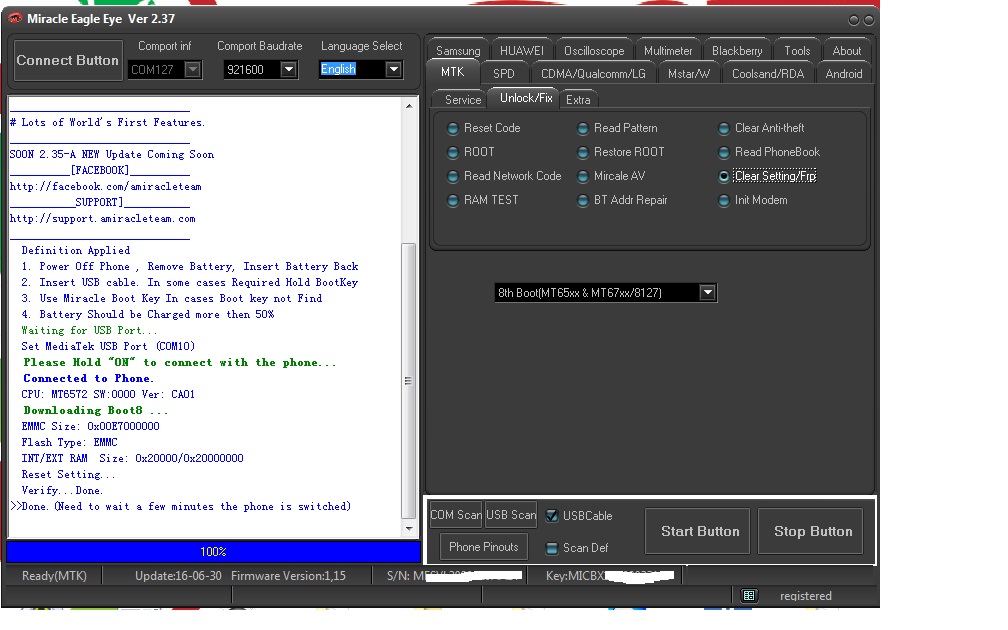Click the status bar grid icon beside registered
This screenshot has width=1008, height=630.
(749, 595)
